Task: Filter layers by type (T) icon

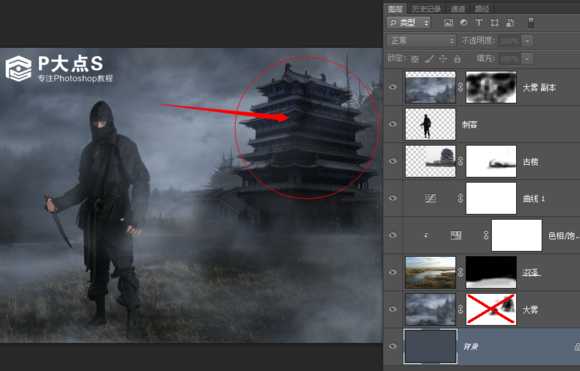Action: click(x=479, y=23)
